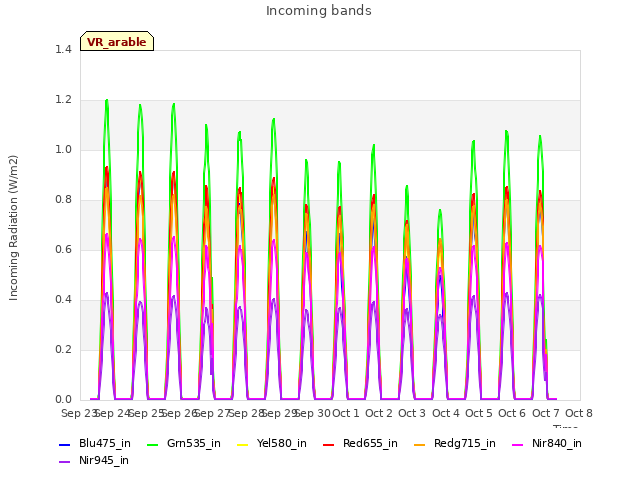
Task: Select the Yel580_in legend entry
Action: pyautogui.click(x=271, y=444)
